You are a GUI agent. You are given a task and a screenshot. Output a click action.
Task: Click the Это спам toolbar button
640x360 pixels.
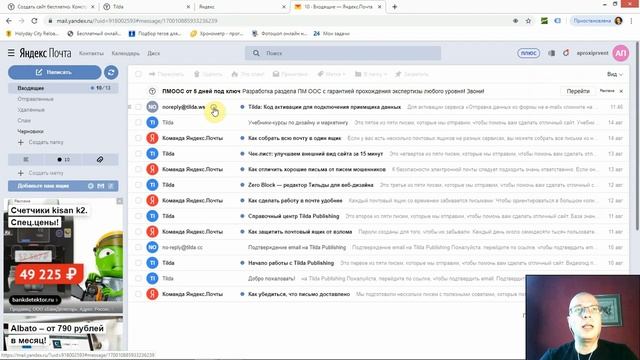pyautogui.click(x=248, y=74)
